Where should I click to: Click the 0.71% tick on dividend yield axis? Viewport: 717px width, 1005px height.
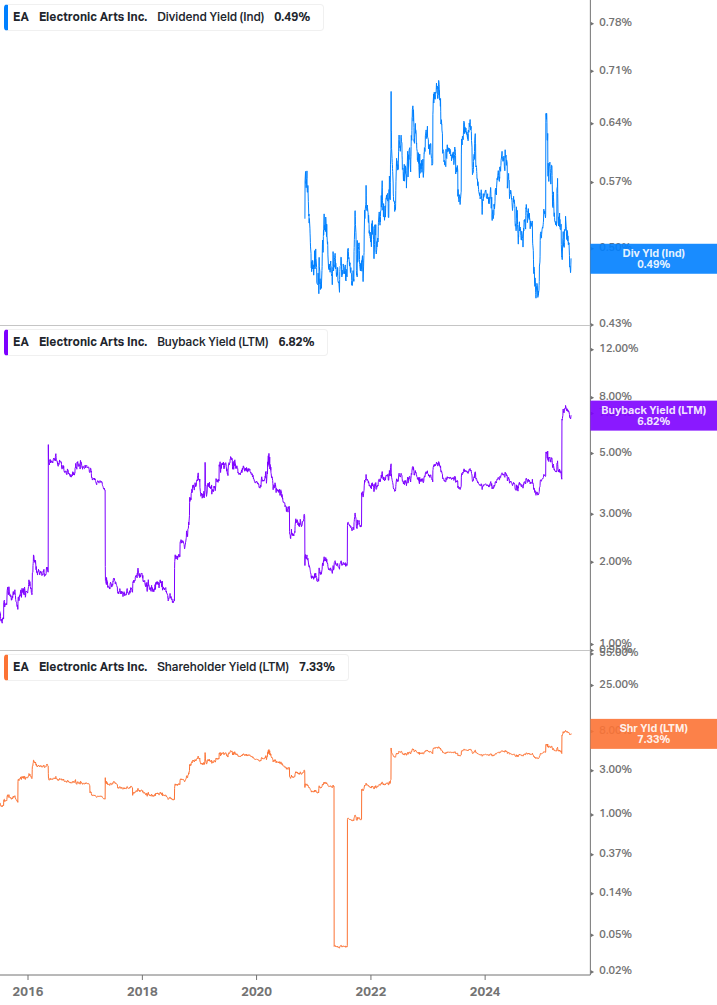pyautogui.click(x=615, y=71)
